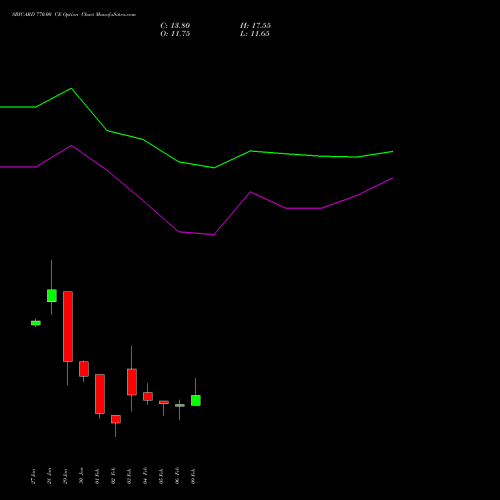The height and width of the screenshot is (500, 500).
Task: Select the thin red candle for 05 Feb
Action: tap(164, 402)
